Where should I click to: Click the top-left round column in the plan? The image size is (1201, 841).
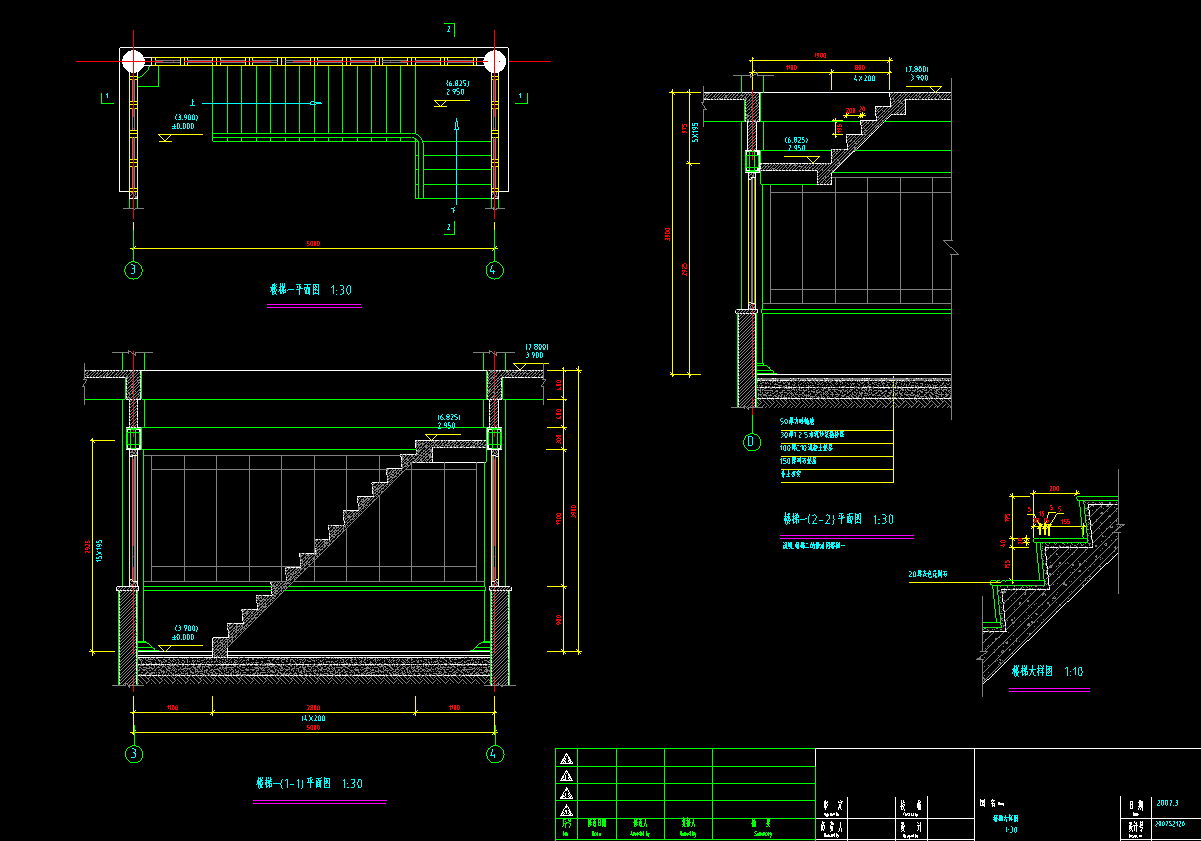[x=133, y=61]
